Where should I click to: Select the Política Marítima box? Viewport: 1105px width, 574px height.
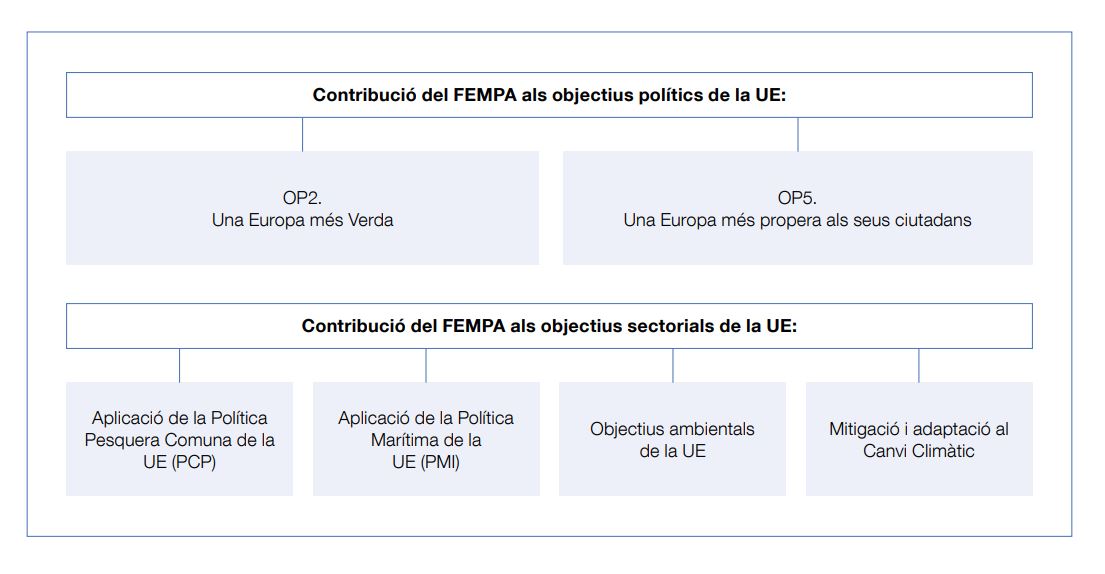(426, 439)
